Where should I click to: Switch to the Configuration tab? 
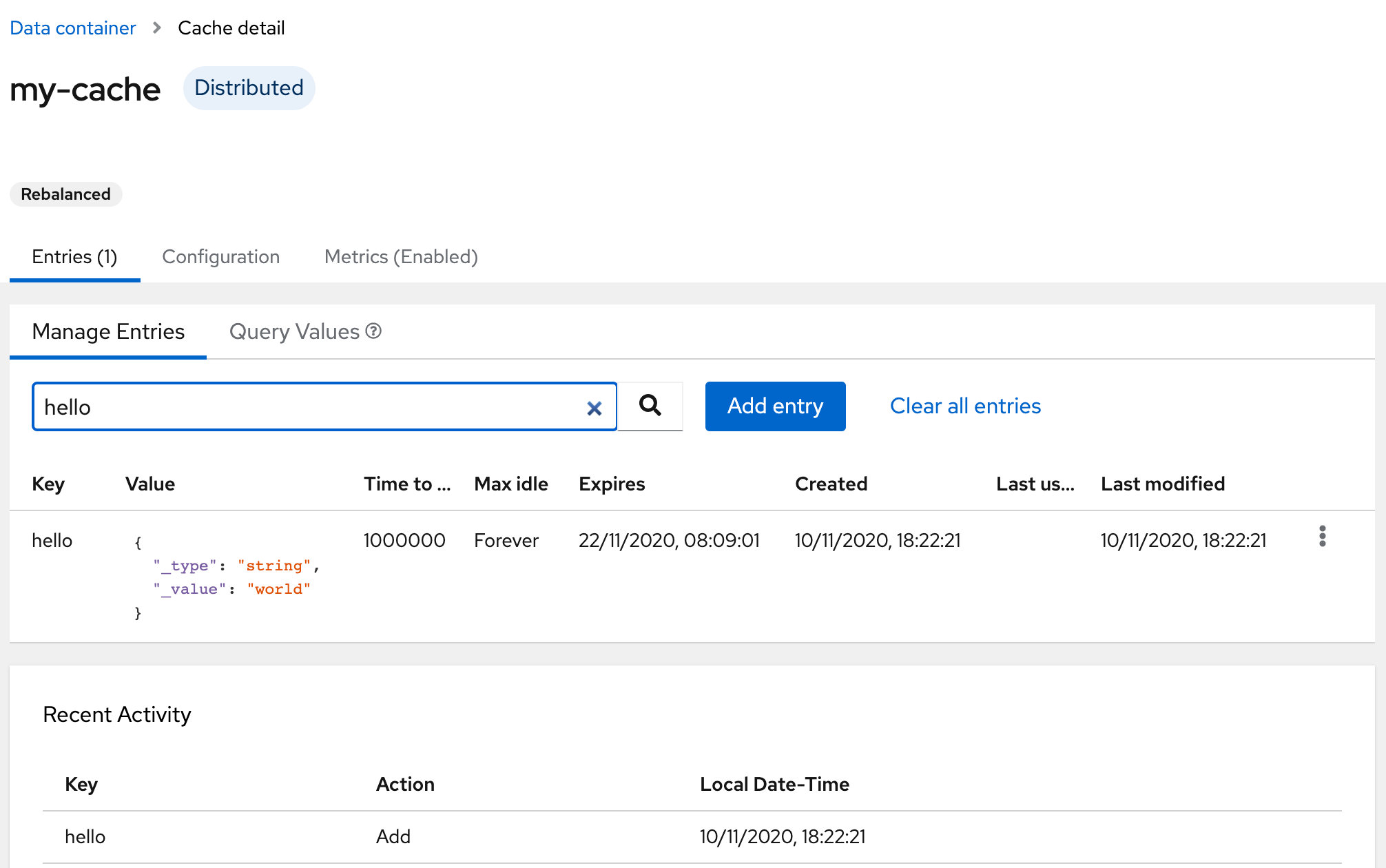[x=220, y=256]
